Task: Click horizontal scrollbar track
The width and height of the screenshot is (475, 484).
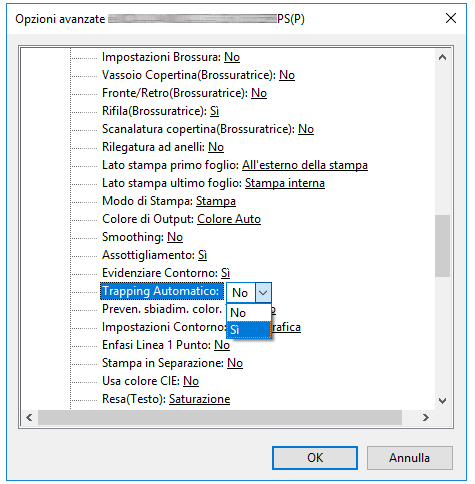Action: tap(220, 417)
